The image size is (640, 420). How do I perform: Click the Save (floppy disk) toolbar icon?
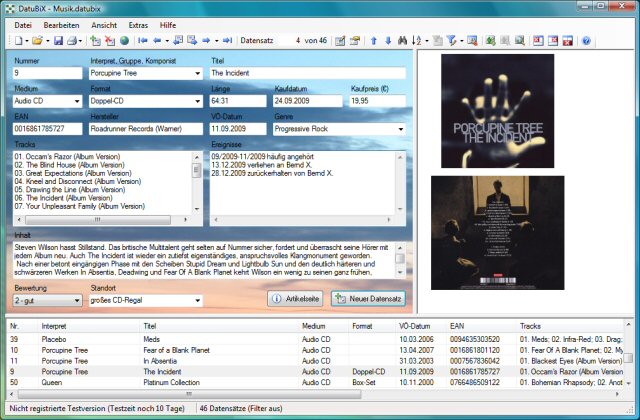(58, 41)
